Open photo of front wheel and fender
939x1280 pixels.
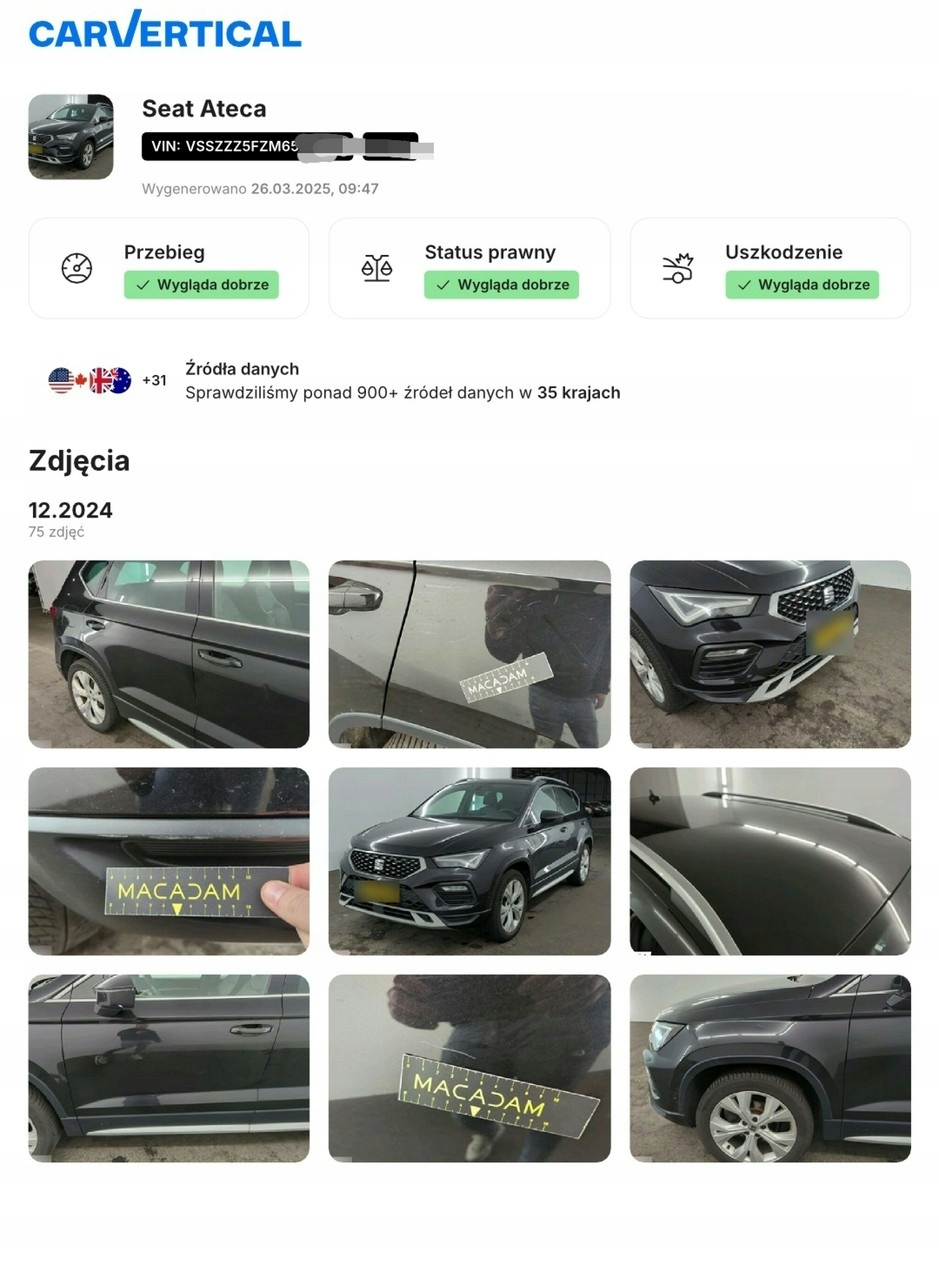(770, 1068)
